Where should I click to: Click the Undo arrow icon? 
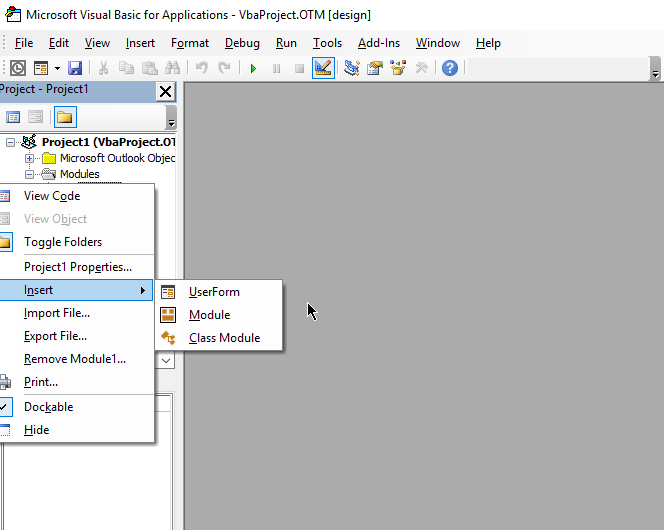click(x=202, y=68)
